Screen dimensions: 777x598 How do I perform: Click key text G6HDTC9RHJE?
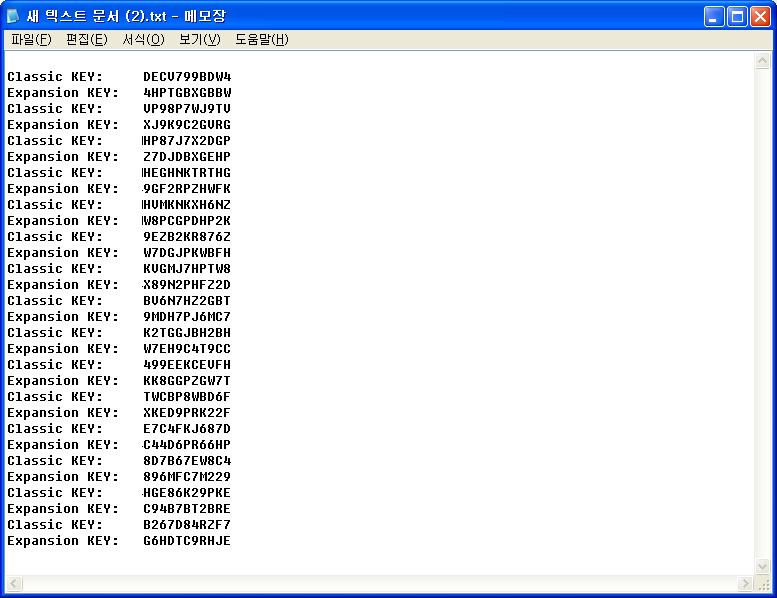point(187,541)
